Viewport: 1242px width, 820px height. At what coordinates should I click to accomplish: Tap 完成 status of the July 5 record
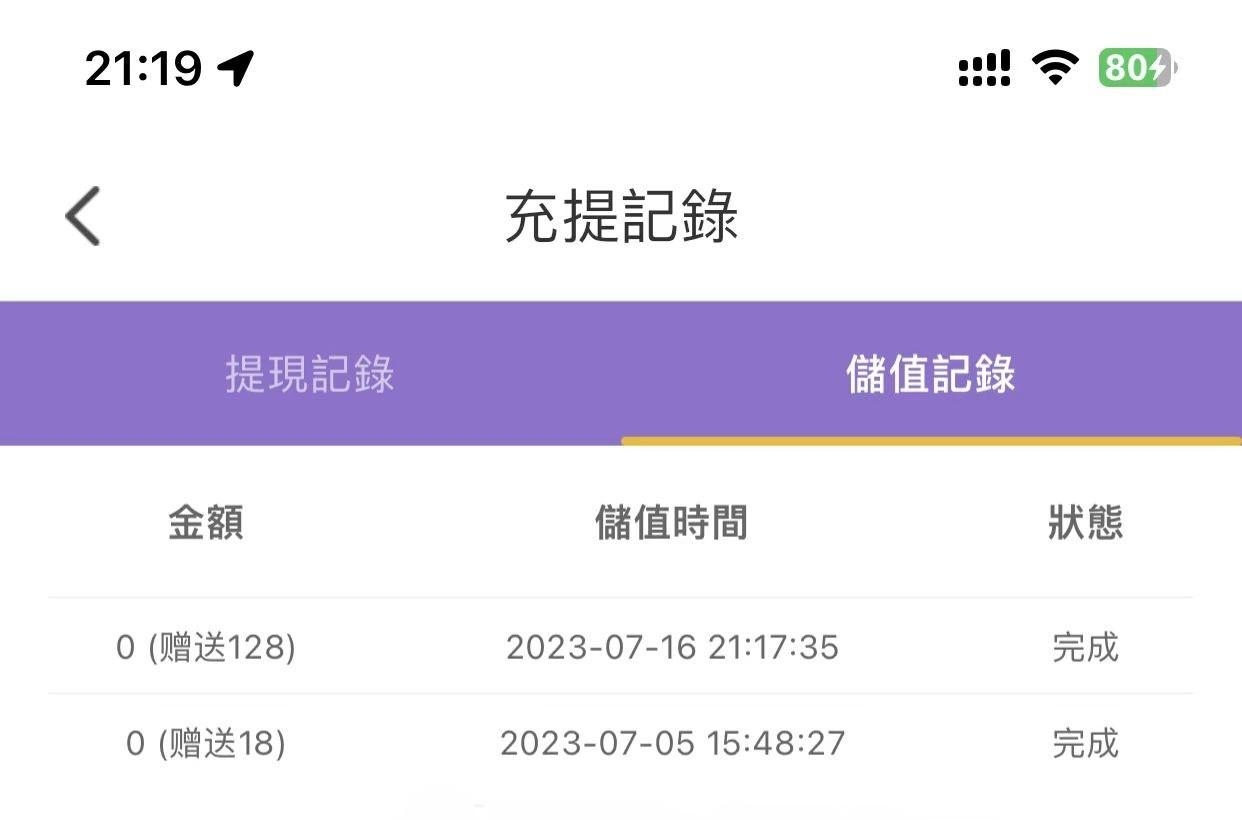(1085, 744)
